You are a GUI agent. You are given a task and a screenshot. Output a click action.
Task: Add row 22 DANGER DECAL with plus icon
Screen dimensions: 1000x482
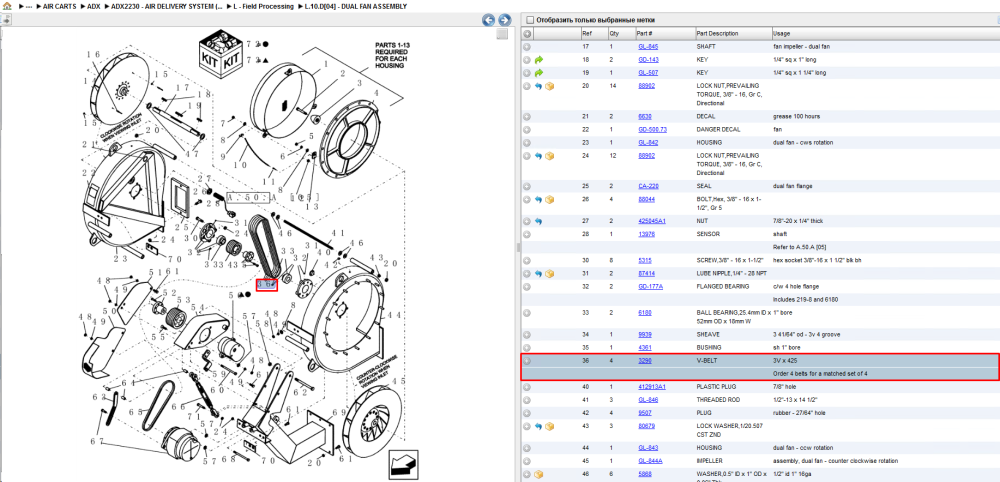tap(527, 129)
